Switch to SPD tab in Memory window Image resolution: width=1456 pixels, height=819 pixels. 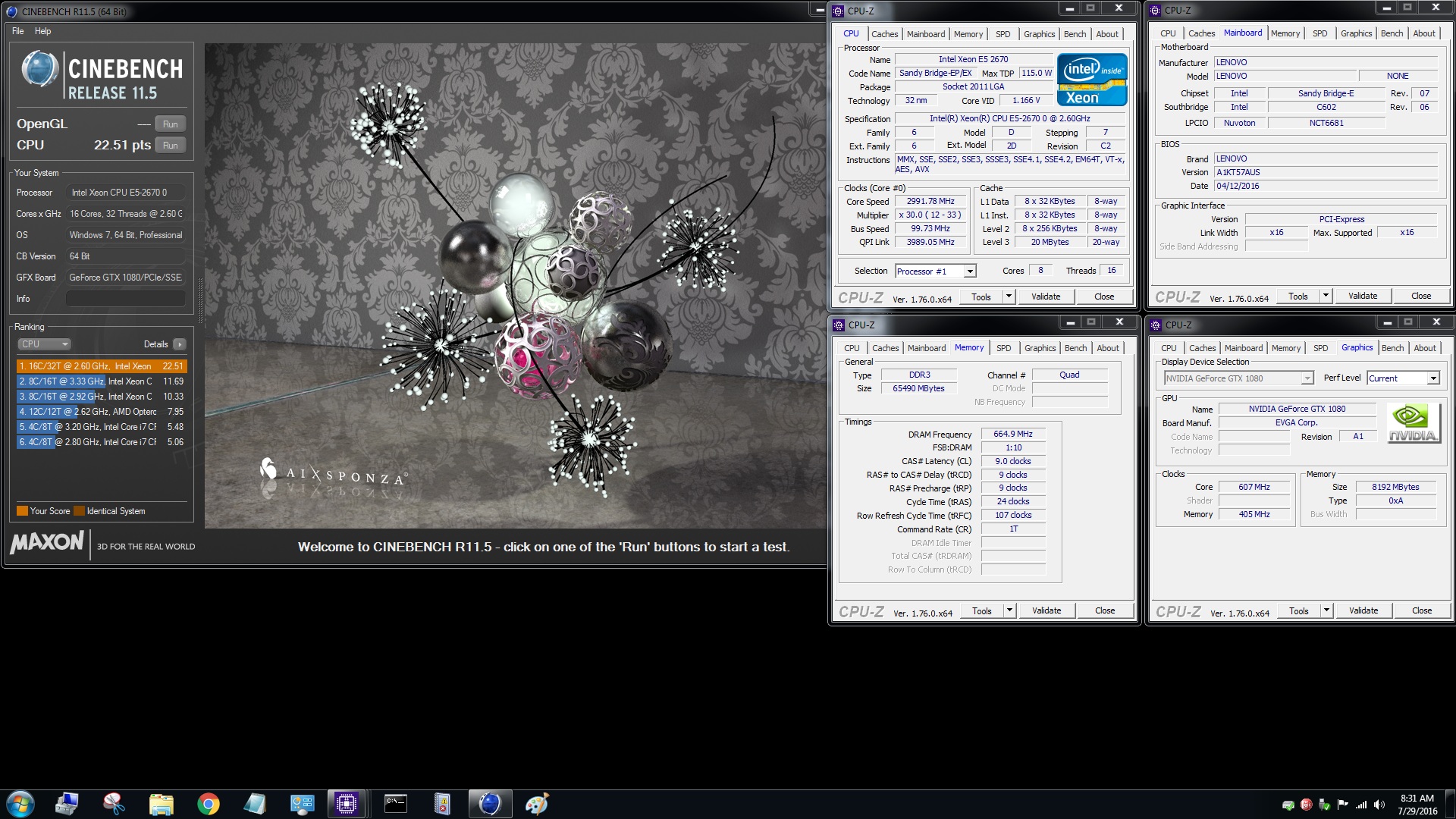(1003, 348)
